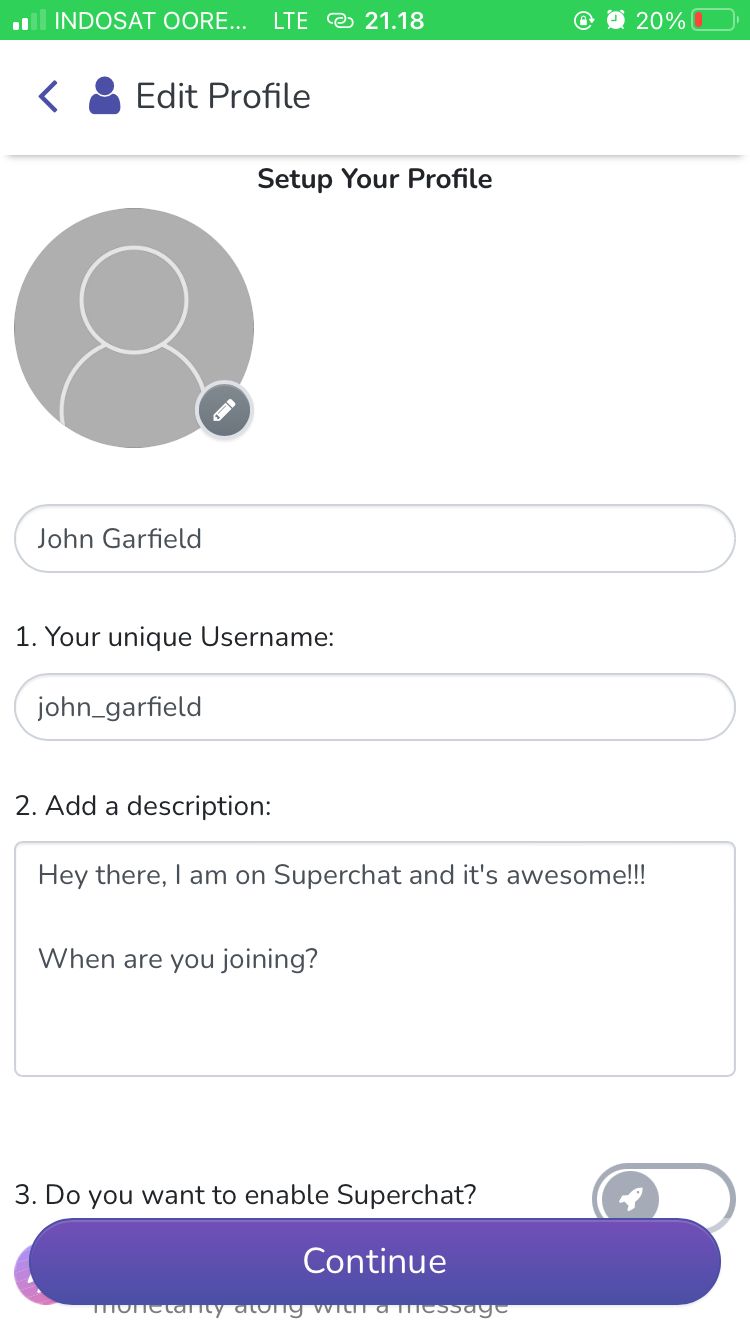Viewport: 750px width, 1334px height.
Task: Tap the pencil edit icon on avatar
Action: point(224,410)
